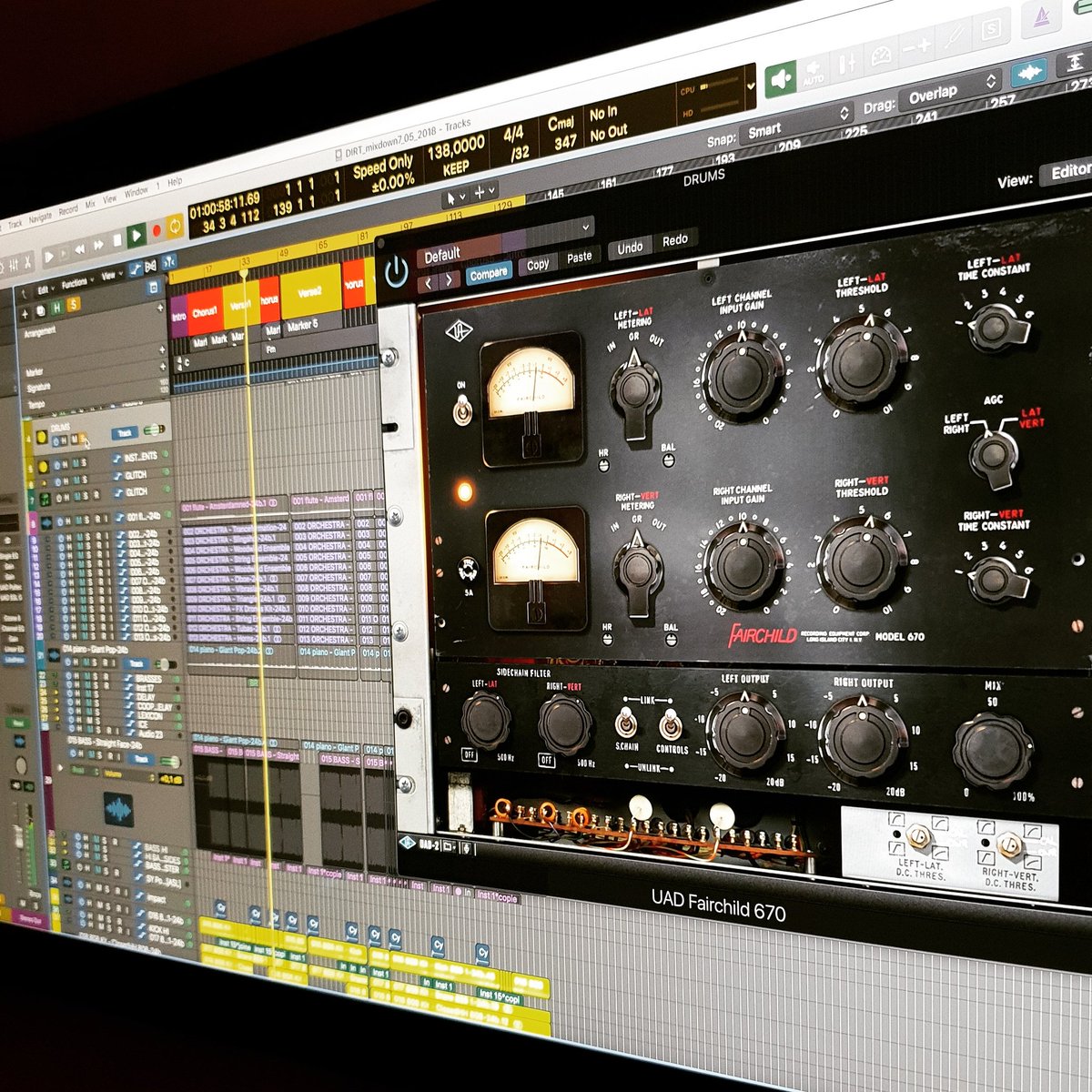
Task: Select the purple Intro arrangement marker
Action: pyautogui.click(x=179, y=318)
